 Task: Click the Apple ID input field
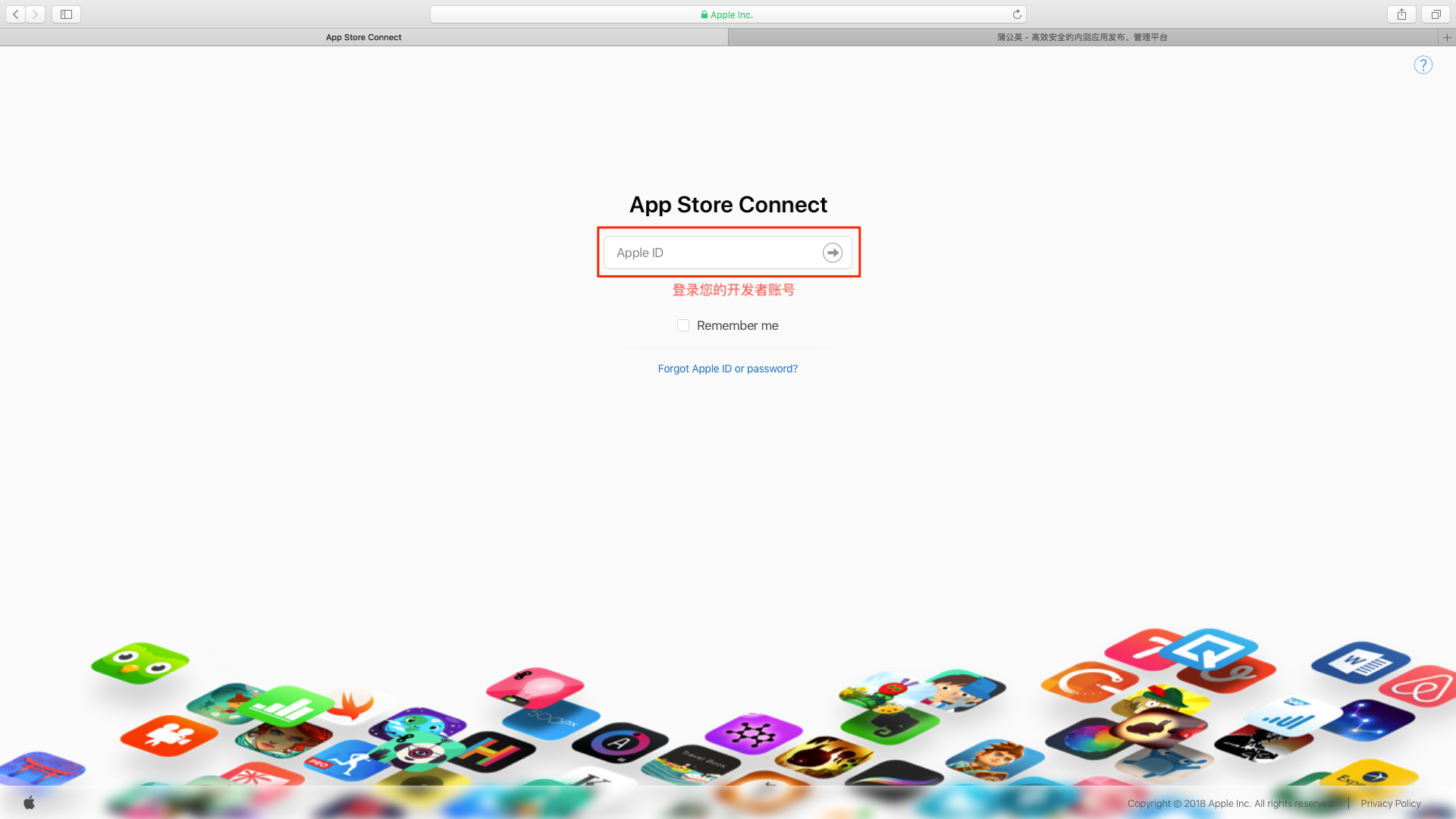point(728,253)
